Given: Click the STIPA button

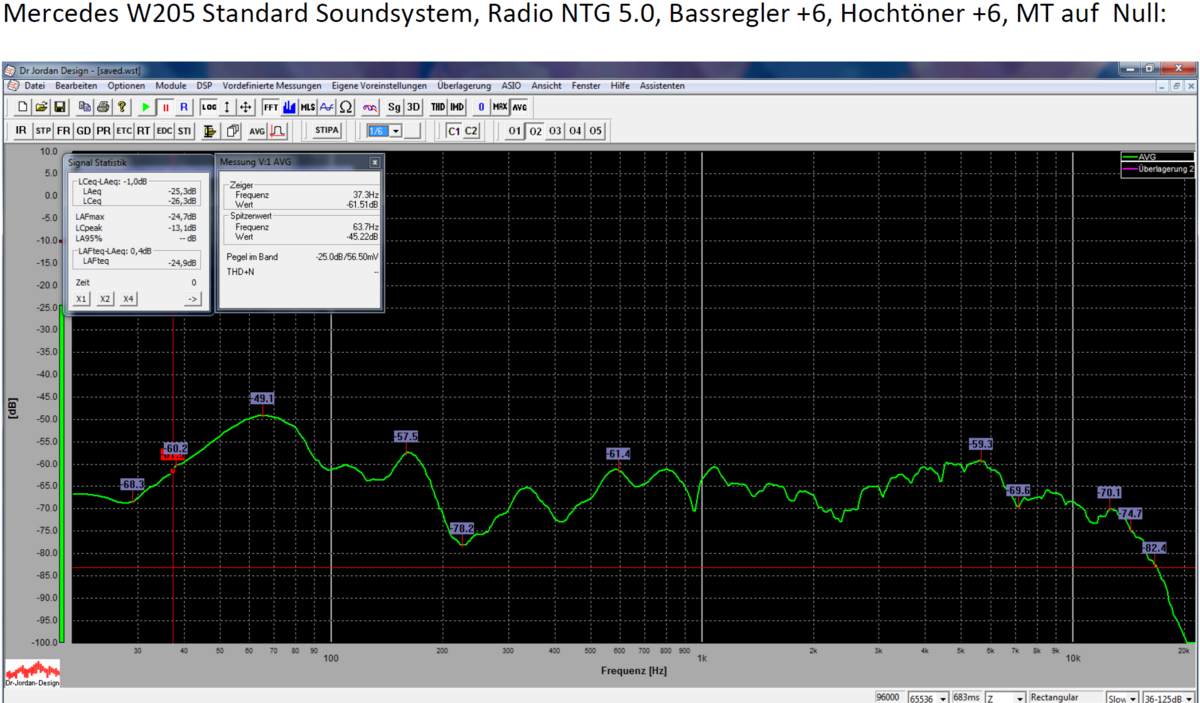Looking at the screenshot, I should [x=326, y=131].
